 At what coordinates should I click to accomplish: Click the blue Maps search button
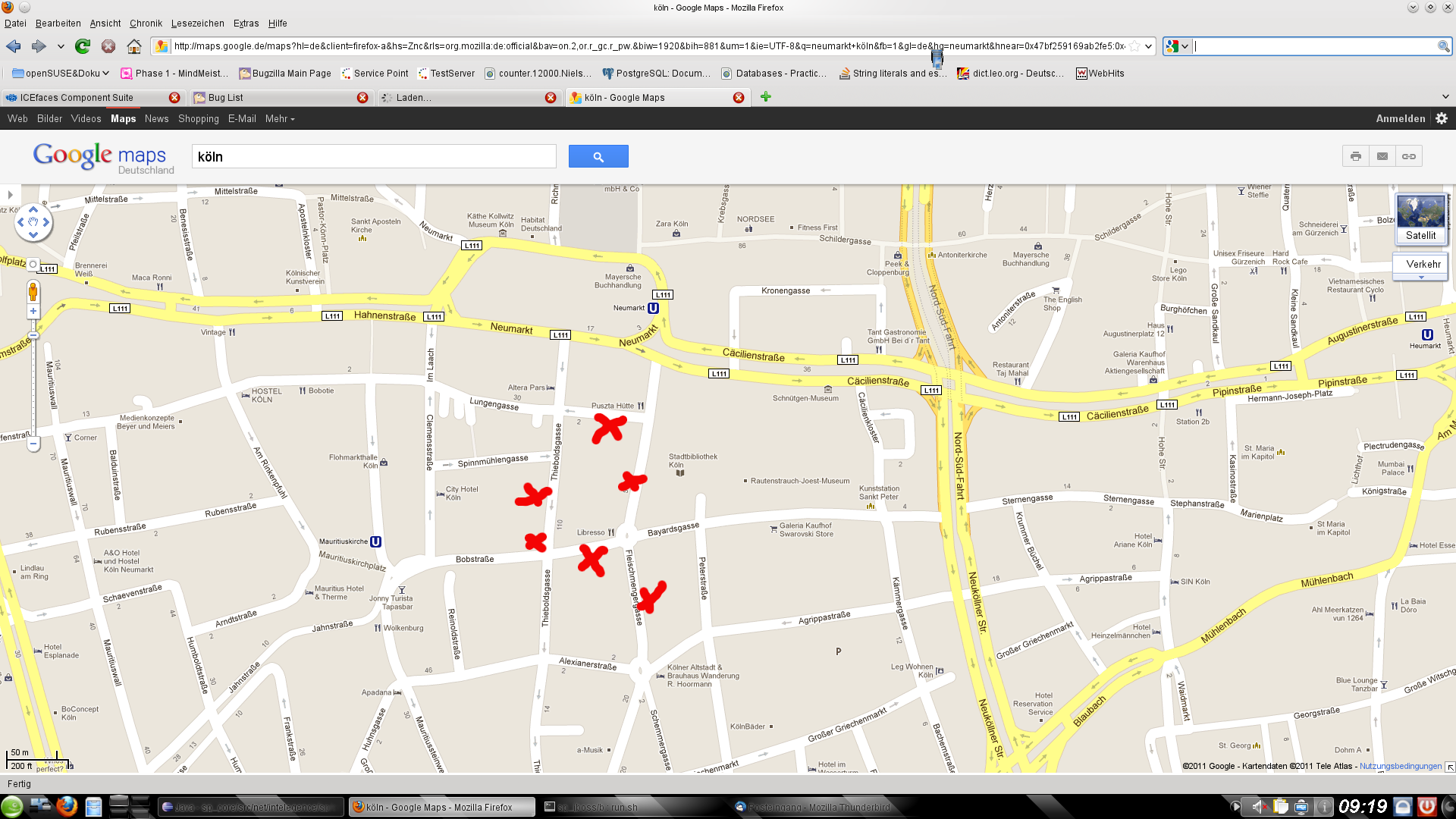(598, 157)
